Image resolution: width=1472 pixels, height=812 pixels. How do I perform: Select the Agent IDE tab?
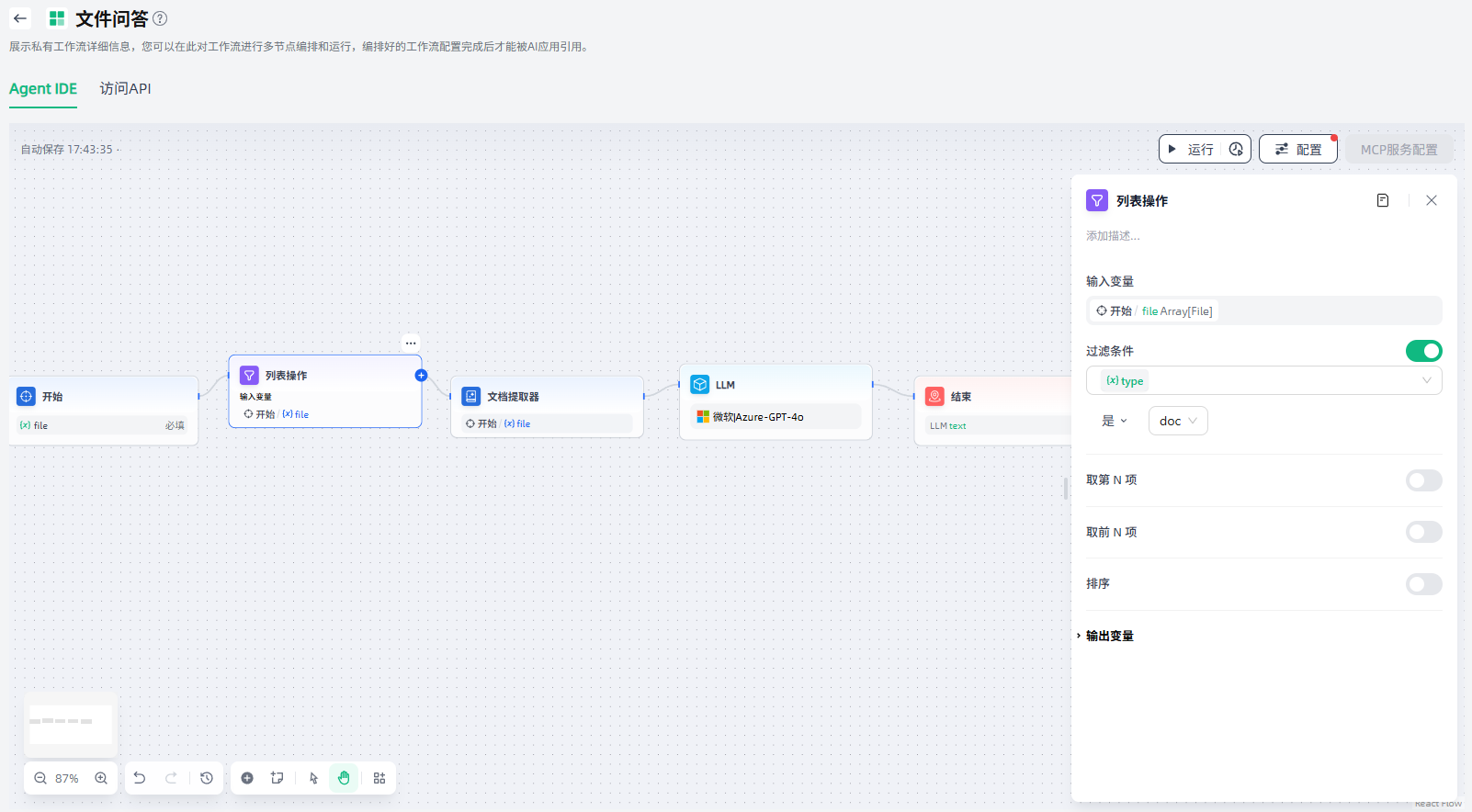point(43,89)
